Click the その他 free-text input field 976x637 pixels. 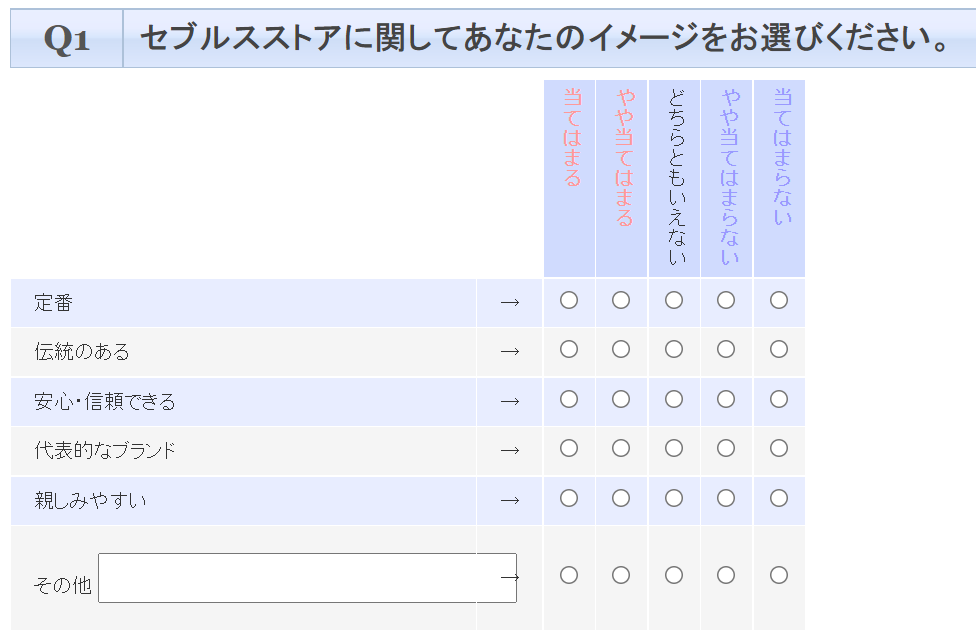pyautogui.click(x=300, y=578)
